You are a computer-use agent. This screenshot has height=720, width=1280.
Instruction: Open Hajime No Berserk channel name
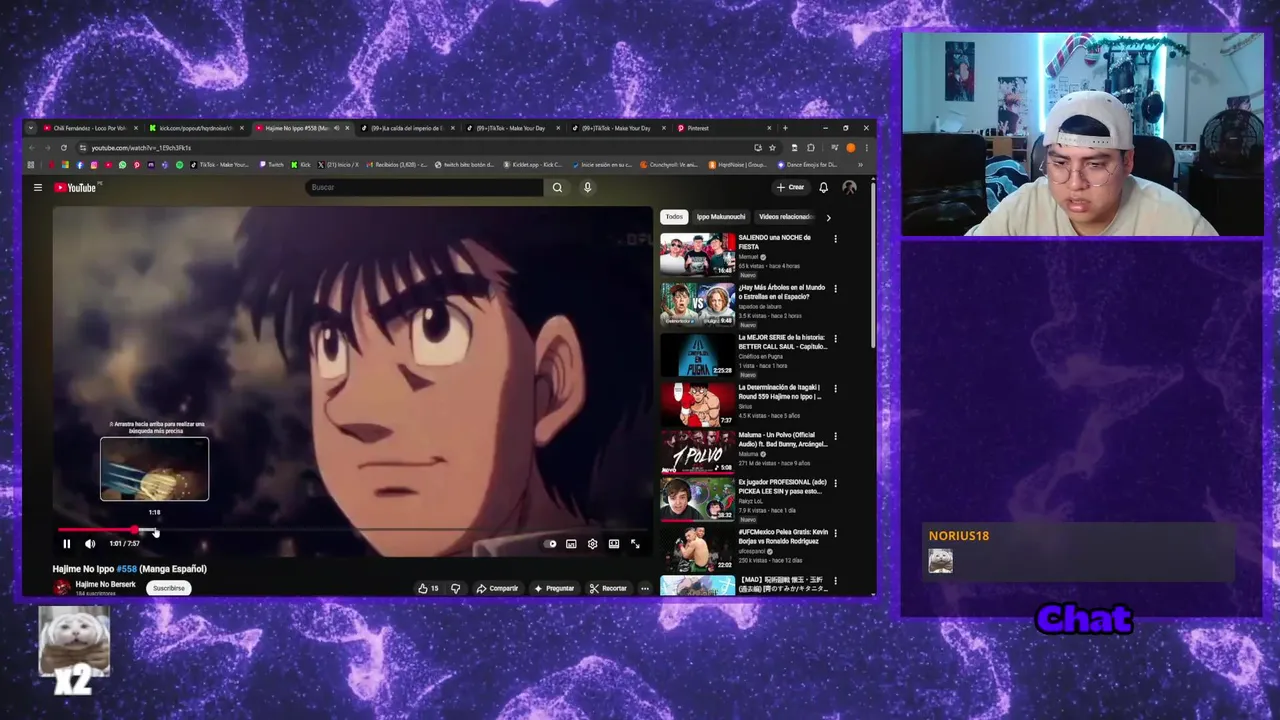(105, 584)
